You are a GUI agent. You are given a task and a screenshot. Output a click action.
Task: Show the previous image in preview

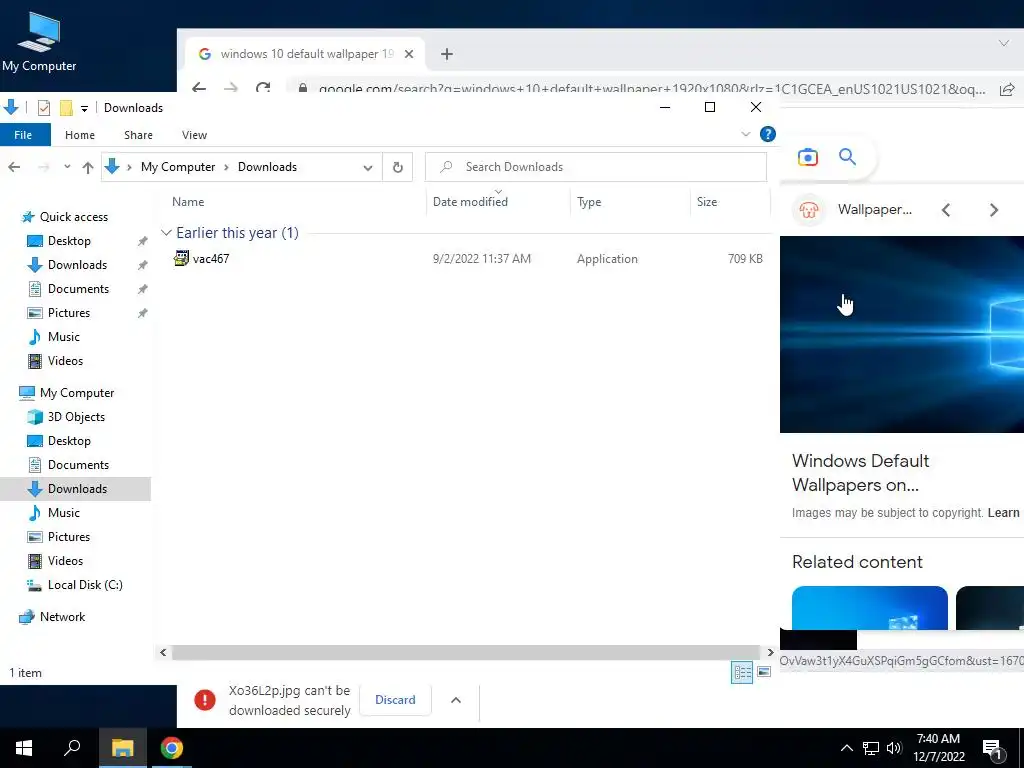click(946, 210)
